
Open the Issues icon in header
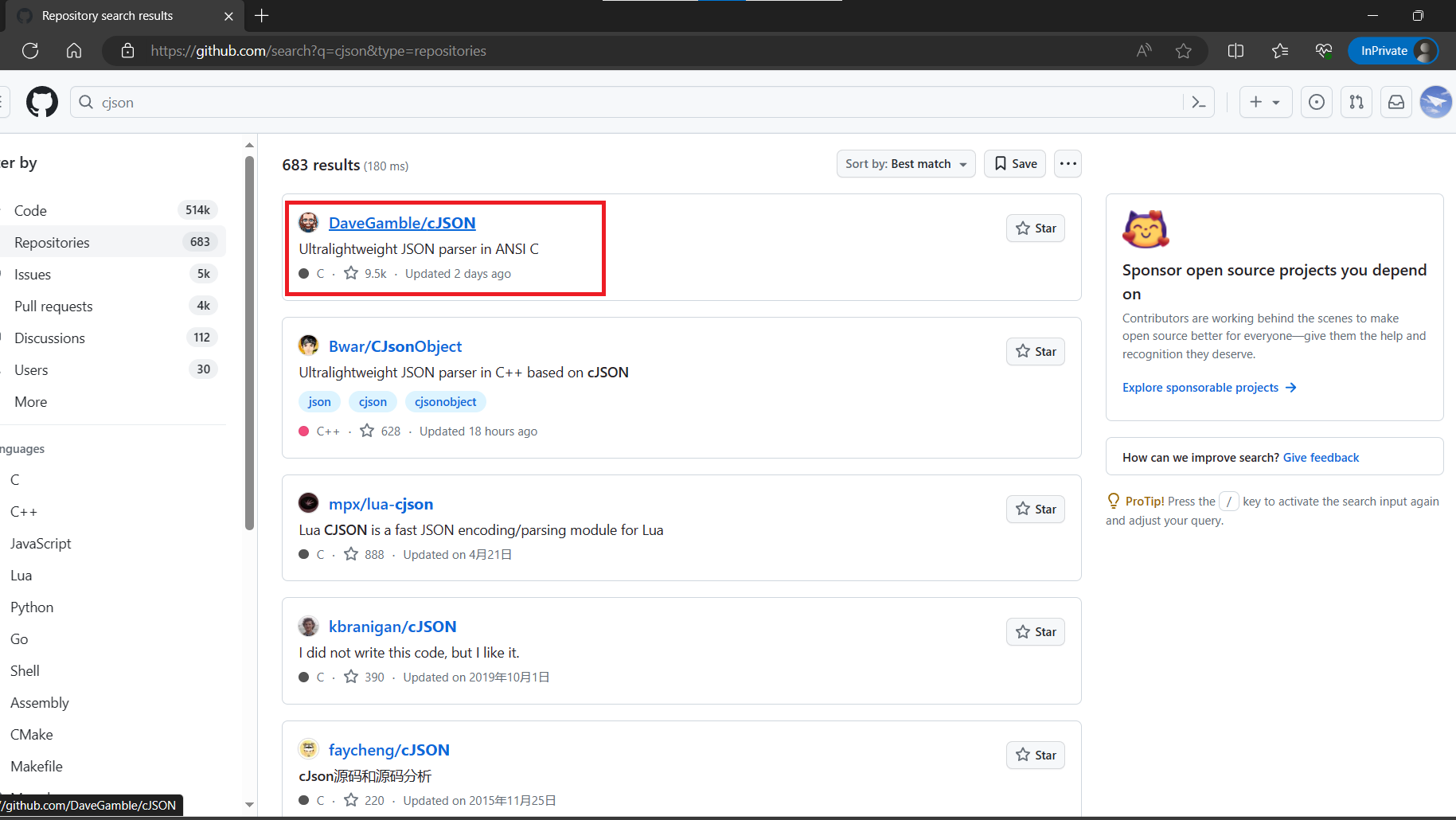click(1317, 102)
